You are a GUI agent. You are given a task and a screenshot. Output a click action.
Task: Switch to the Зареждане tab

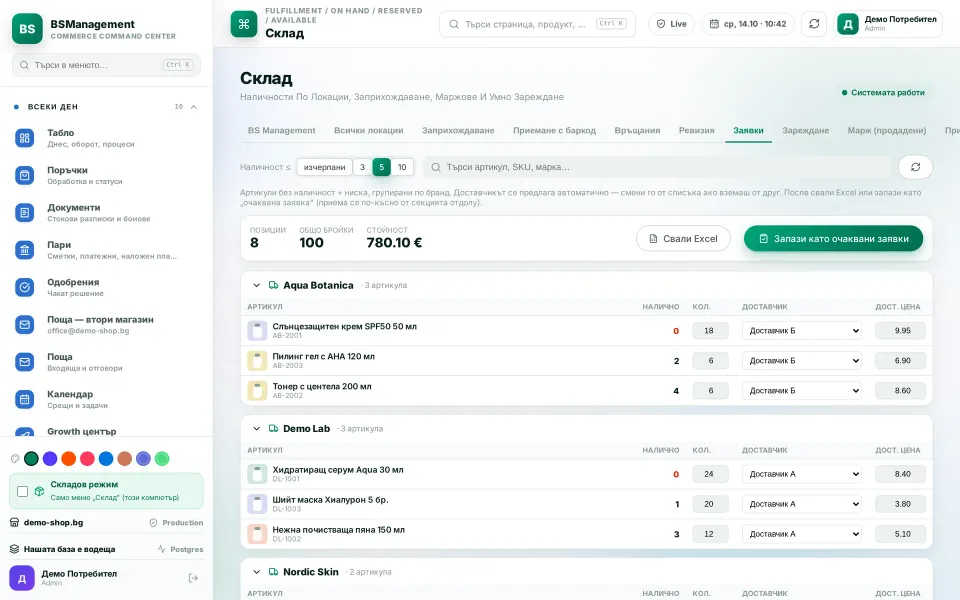click(805, 130)
